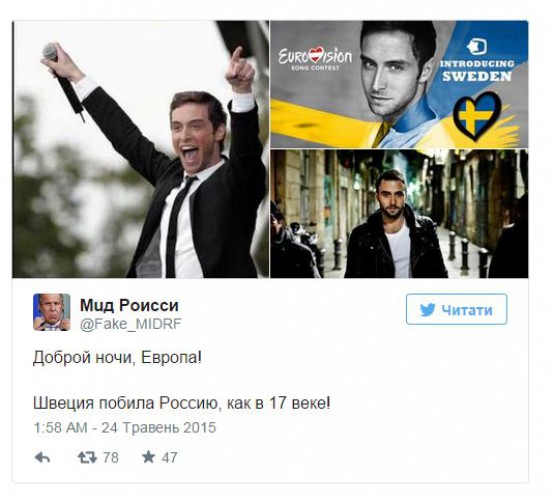The image size is (554, 500).
Task: Enlarge the Introducing Sweden Eurovision image
Action: [x=399, y=84]
